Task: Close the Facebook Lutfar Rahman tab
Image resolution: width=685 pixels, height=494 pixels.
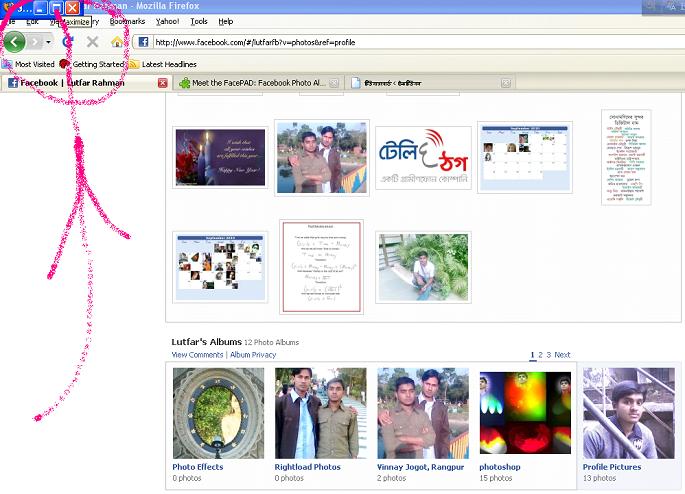Action: coord(163,83)
